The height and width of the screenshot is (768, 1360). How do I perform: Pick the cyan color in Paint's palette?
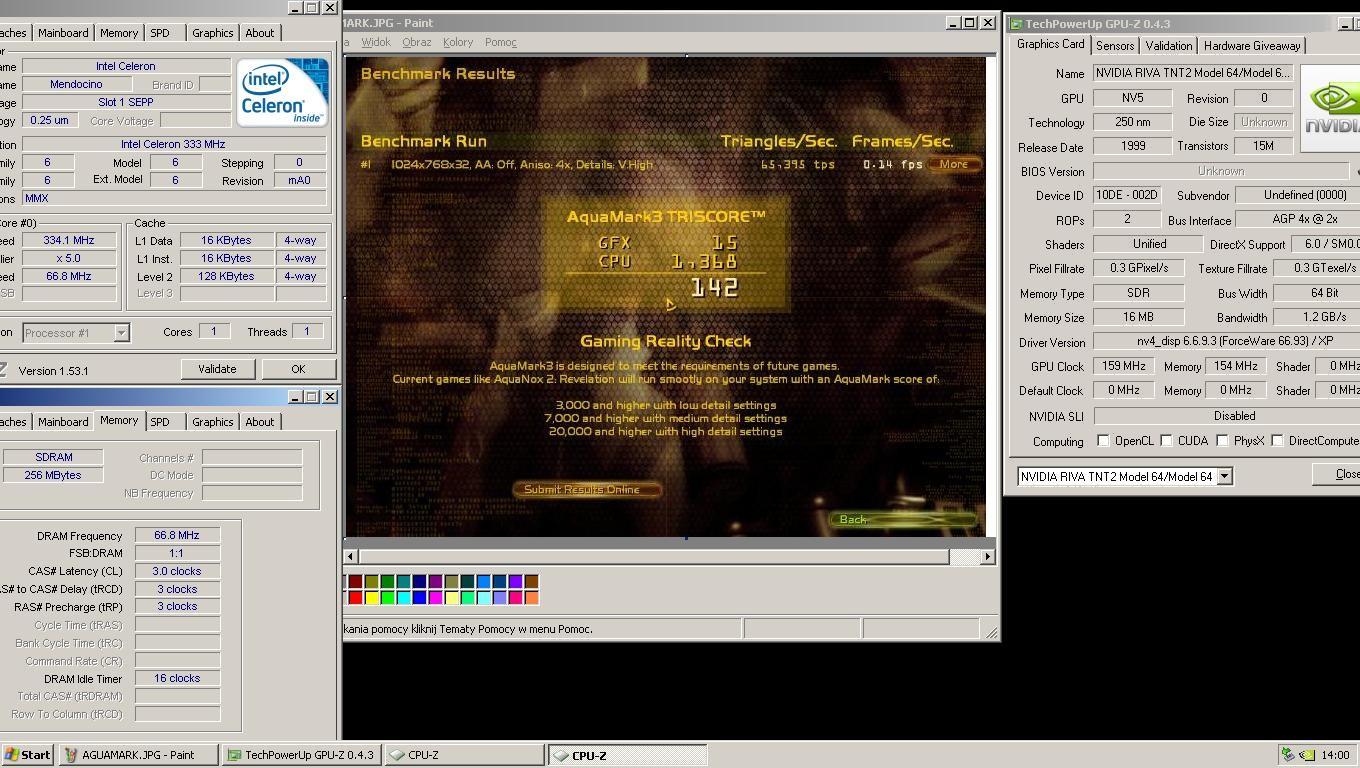click(x=403, y=597)
